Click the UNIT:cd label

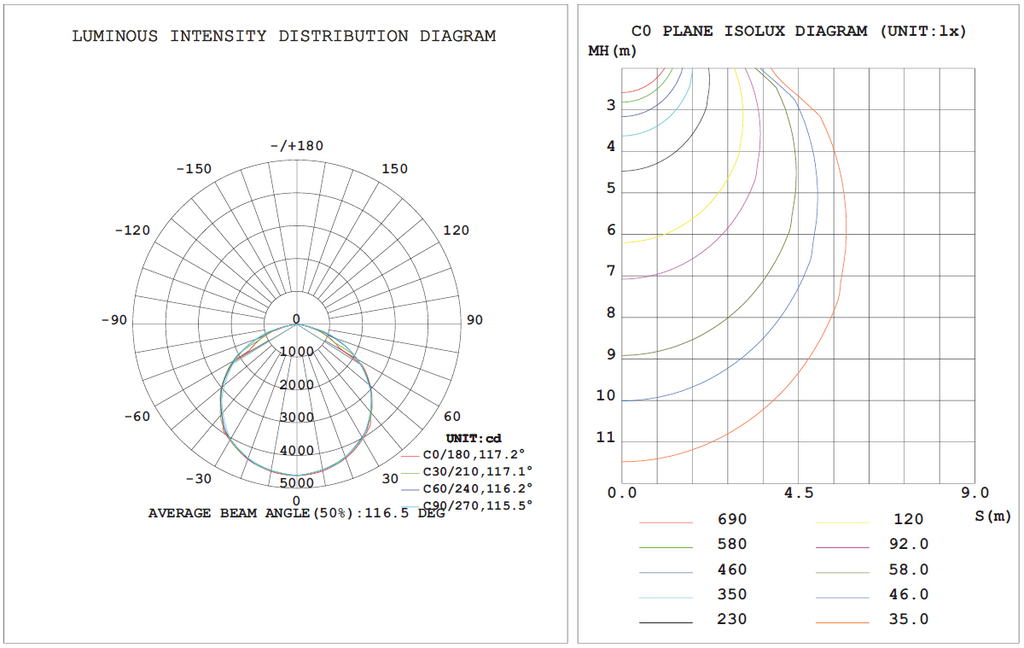(473, 438)
